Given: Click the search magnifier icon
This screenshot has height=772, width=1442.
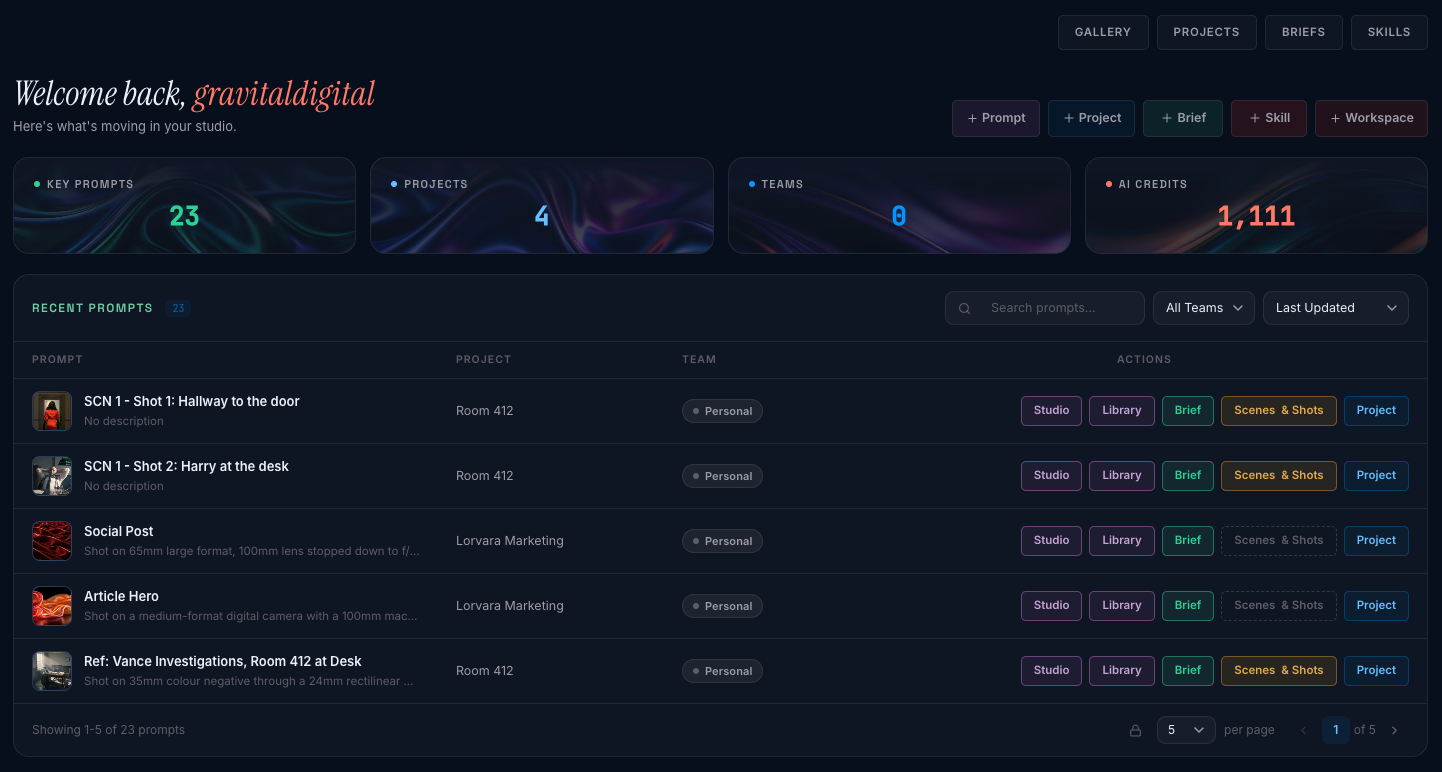Looking at the screenshot, I should pyautogui.click(x=965, y=308).
